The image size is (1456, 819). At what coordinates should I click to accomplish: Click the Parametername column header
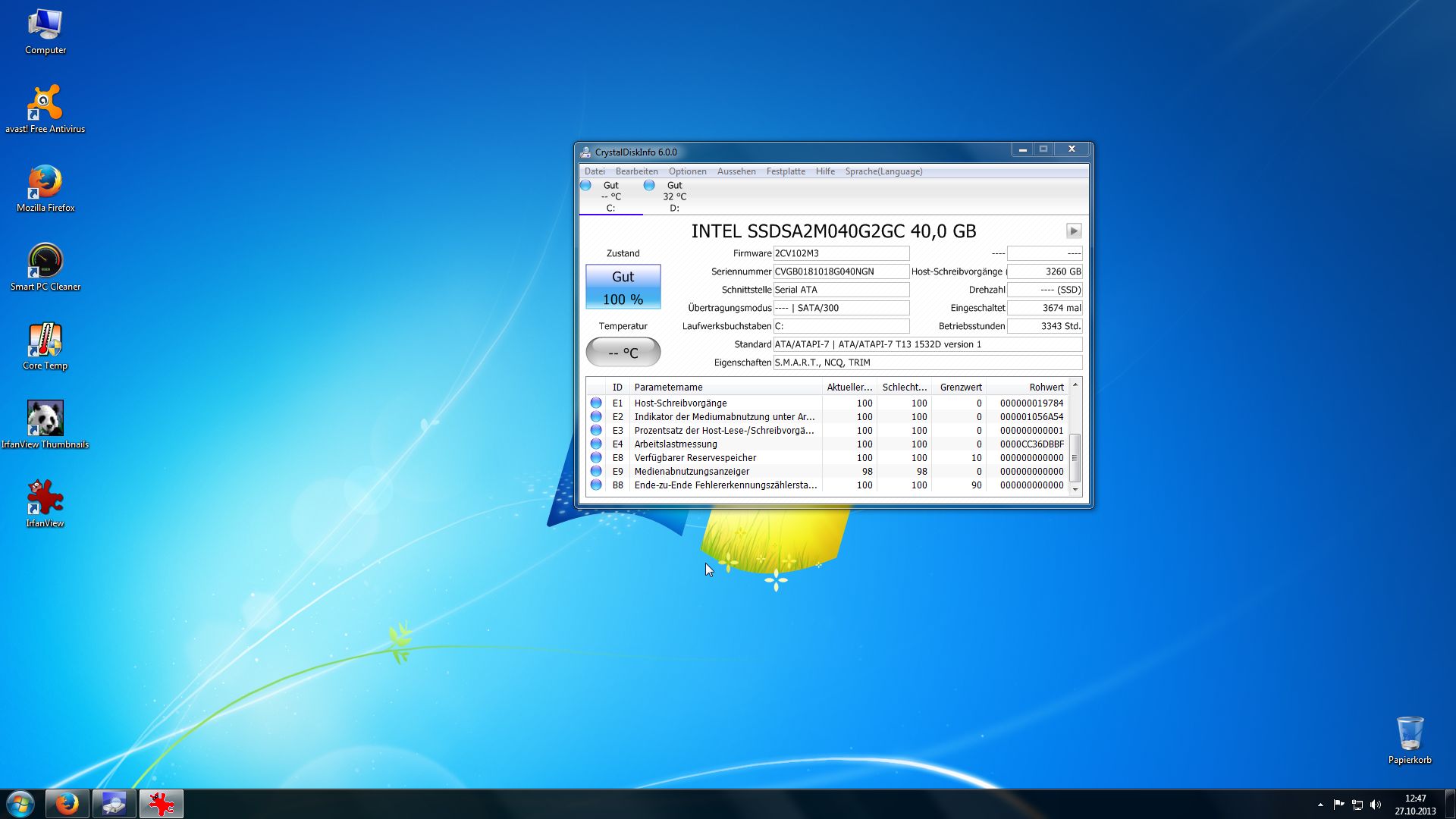(x=726, y=388)
